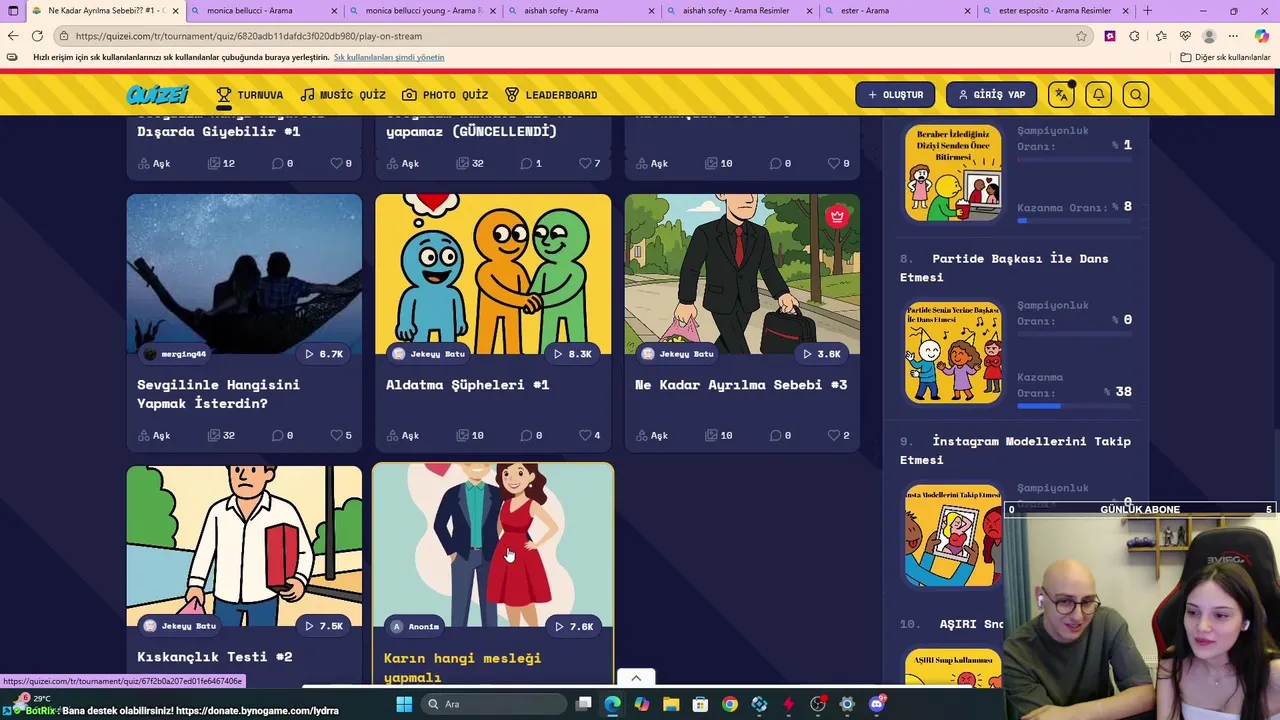Open the favorites list icon
This screenshot has height=720, width=1280.
point(1160,36)
